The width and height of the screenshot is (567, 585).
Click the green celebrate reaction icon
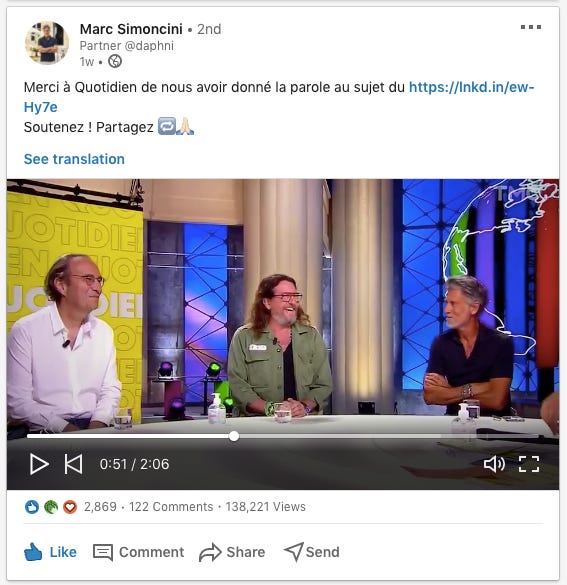click(x=51, y=507)
